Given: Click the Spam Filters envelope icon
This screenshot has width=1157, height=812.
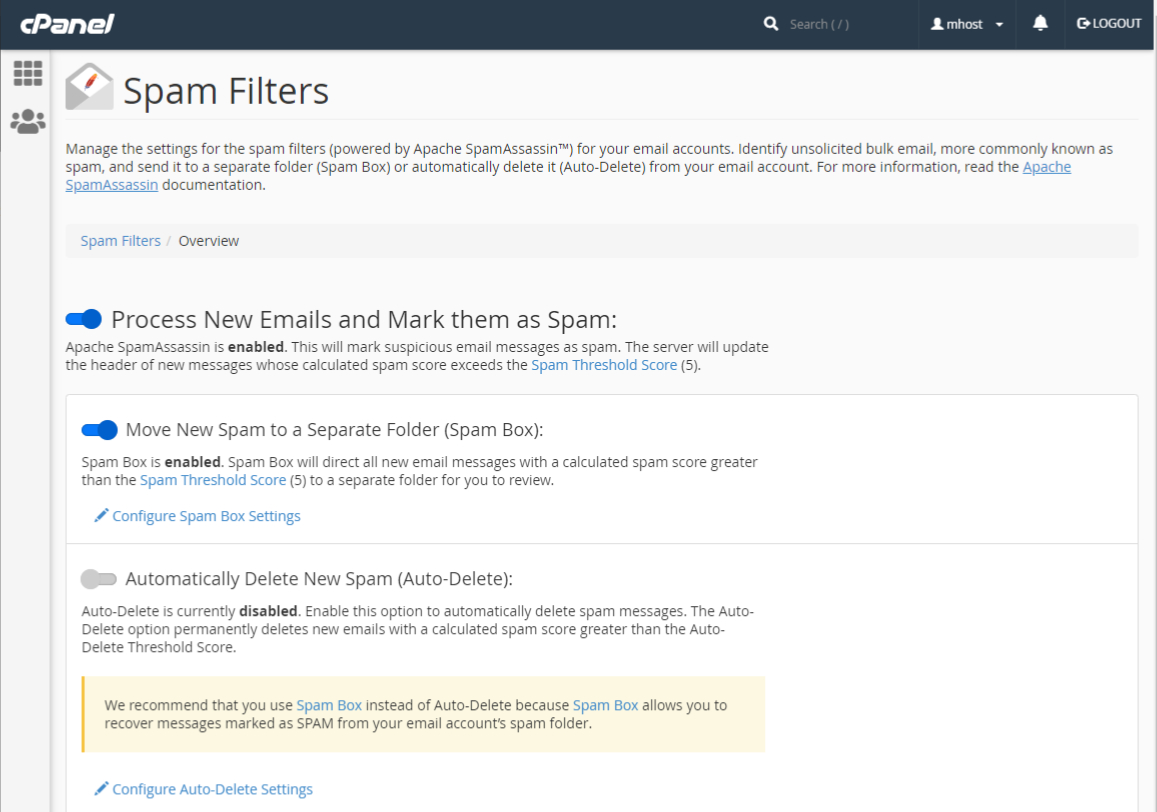Looking at the screenshot, I should click(89, 87).
